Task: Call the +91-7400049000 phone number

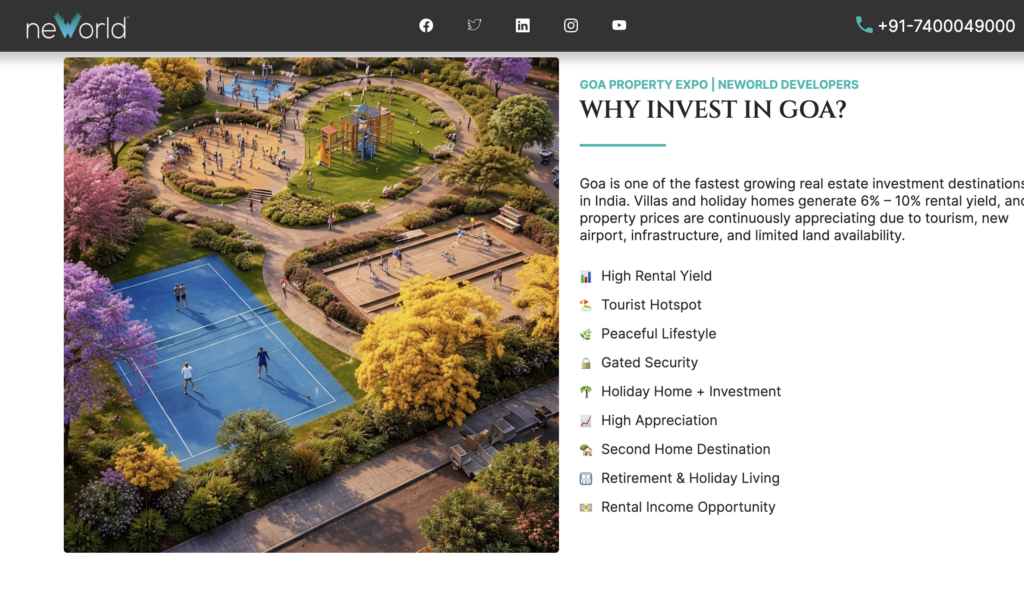Action: pyautogui.click(x=946, y=26)
